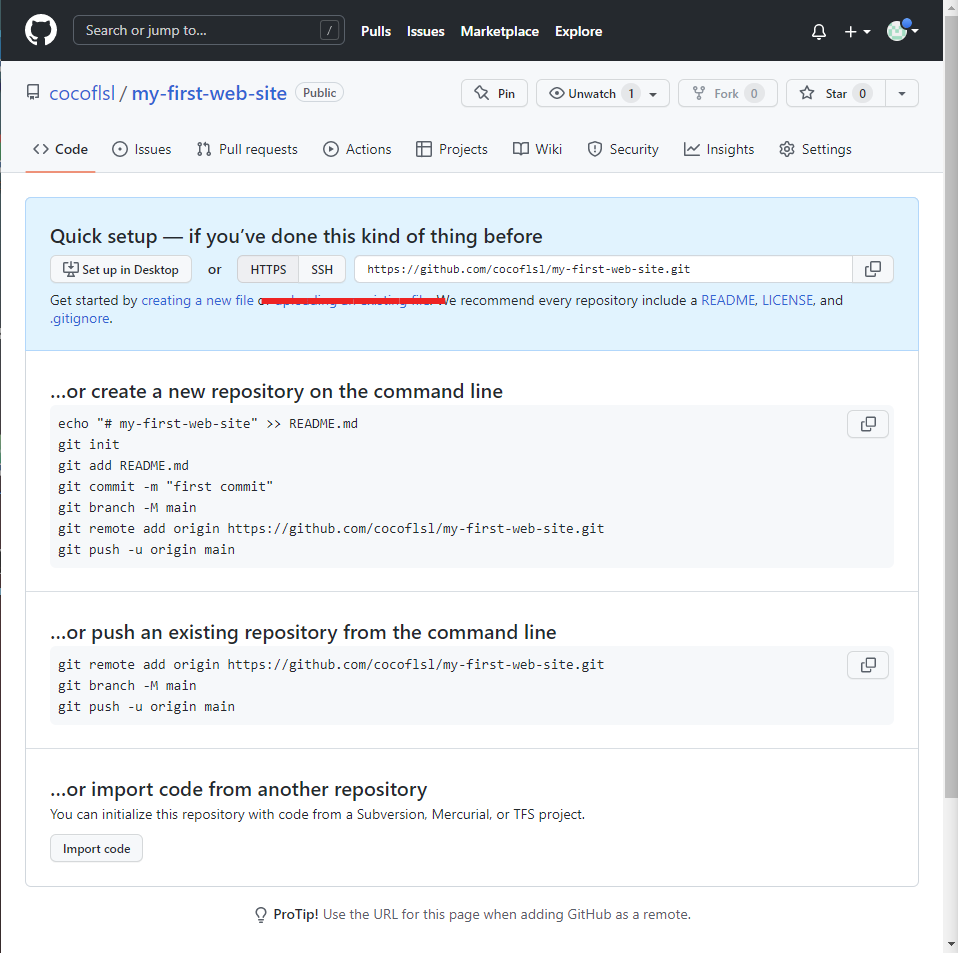
Task: Click Set up in Desktop
Action: (x=121, y=269)
